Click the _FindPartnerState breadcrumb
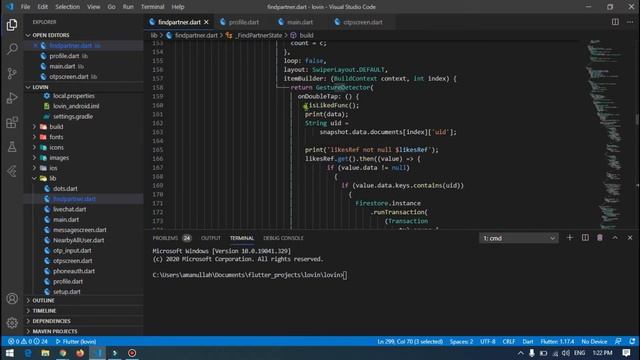This screenshot has width=640, height=360. tap(259, 36)
